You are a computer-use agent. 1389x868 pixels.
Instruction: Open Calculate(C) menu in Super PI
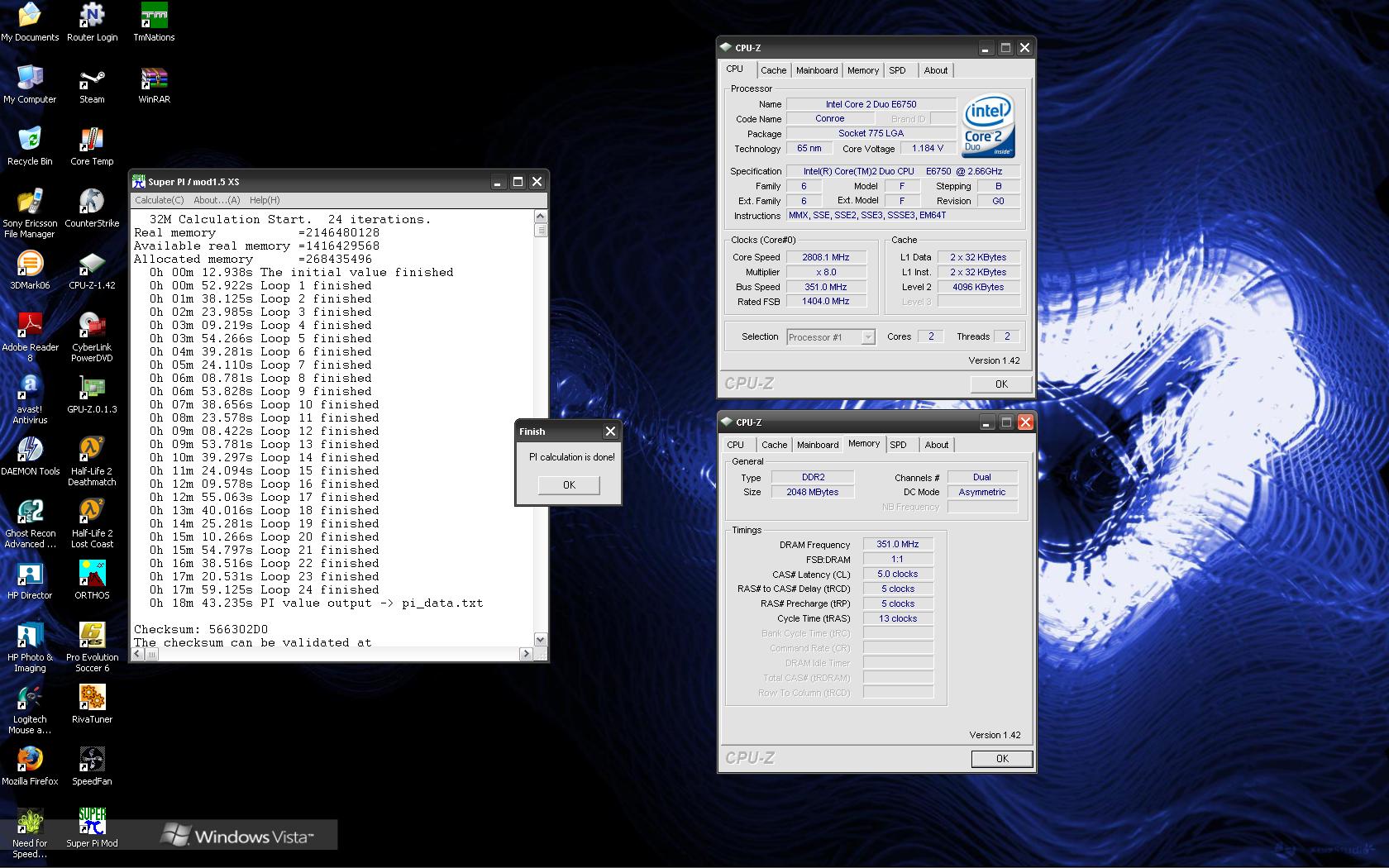click(x=160, y=200)
